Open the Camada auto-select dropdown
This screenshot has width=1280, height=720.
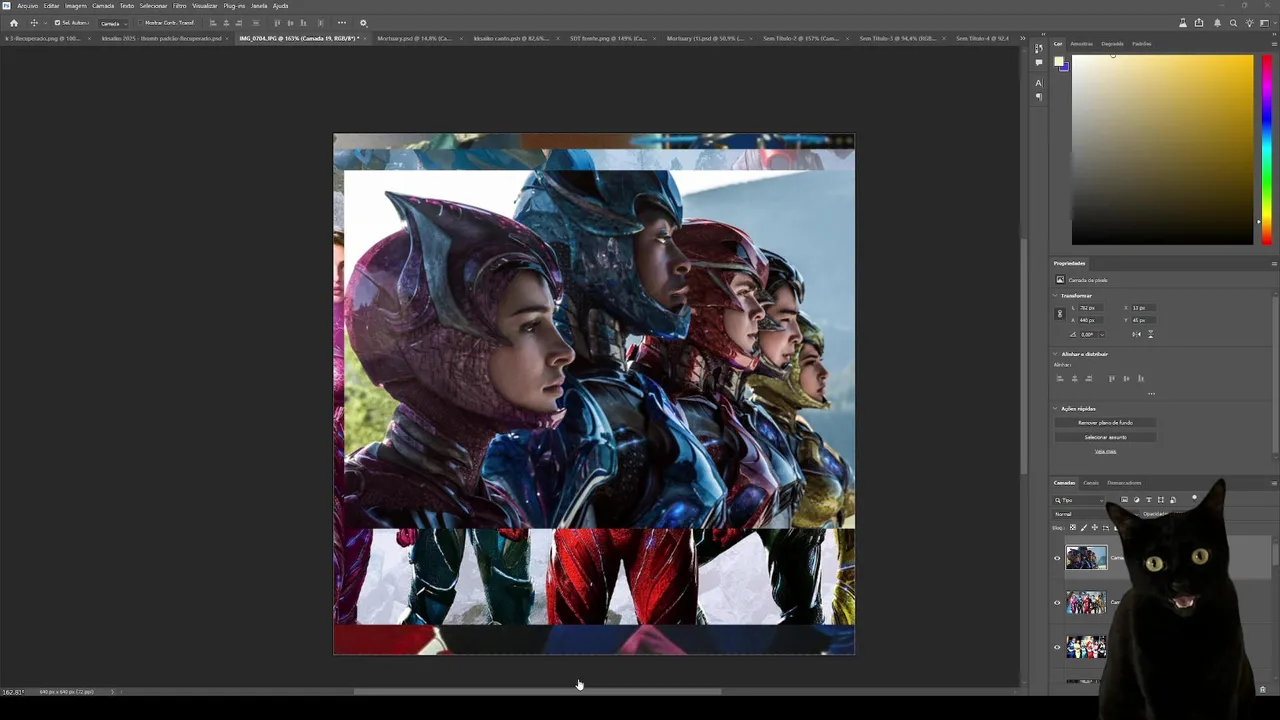(113, 23)
